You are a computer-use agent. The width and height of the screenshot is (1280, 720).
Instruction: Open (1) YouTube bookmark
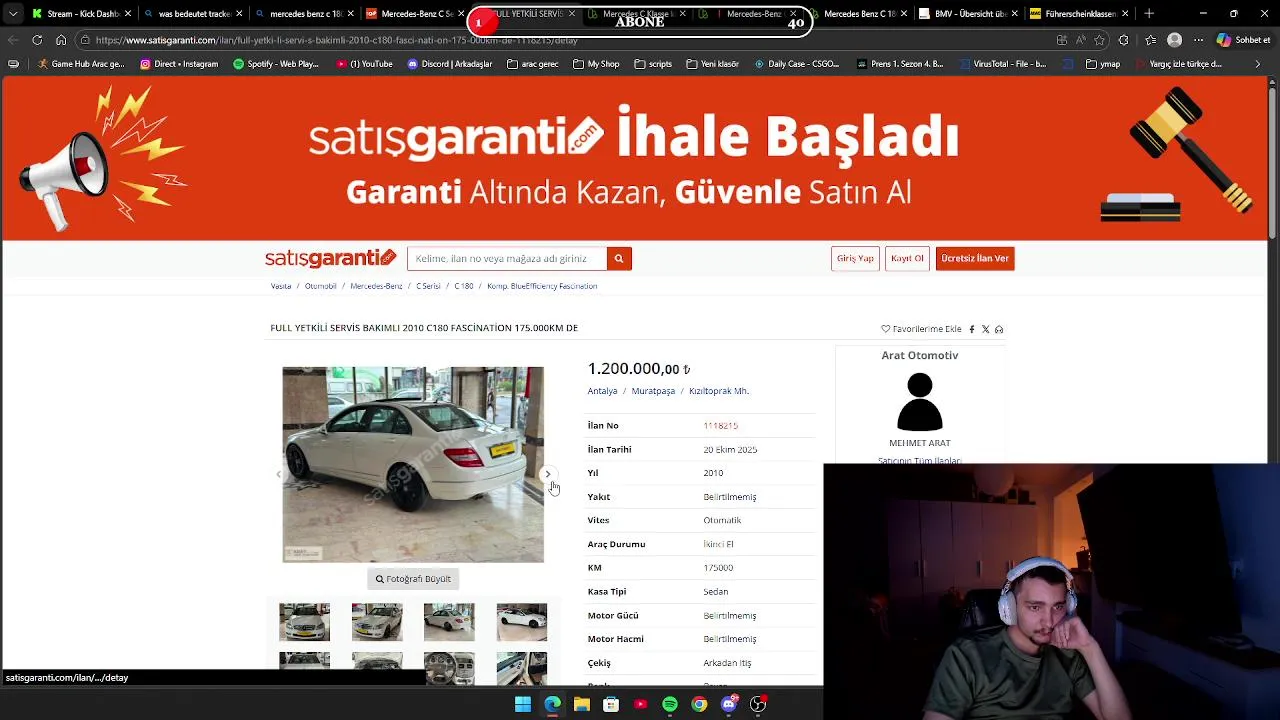365,64
